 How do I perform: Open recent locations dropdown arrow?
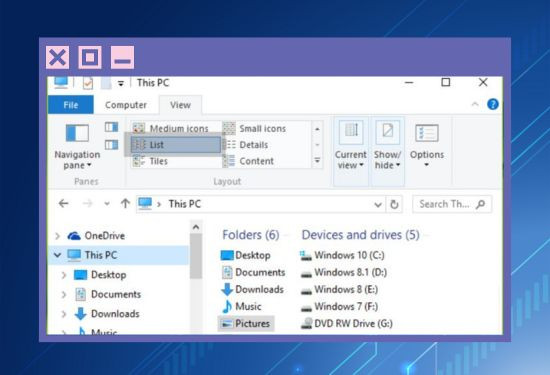click(x=107, y=203)
